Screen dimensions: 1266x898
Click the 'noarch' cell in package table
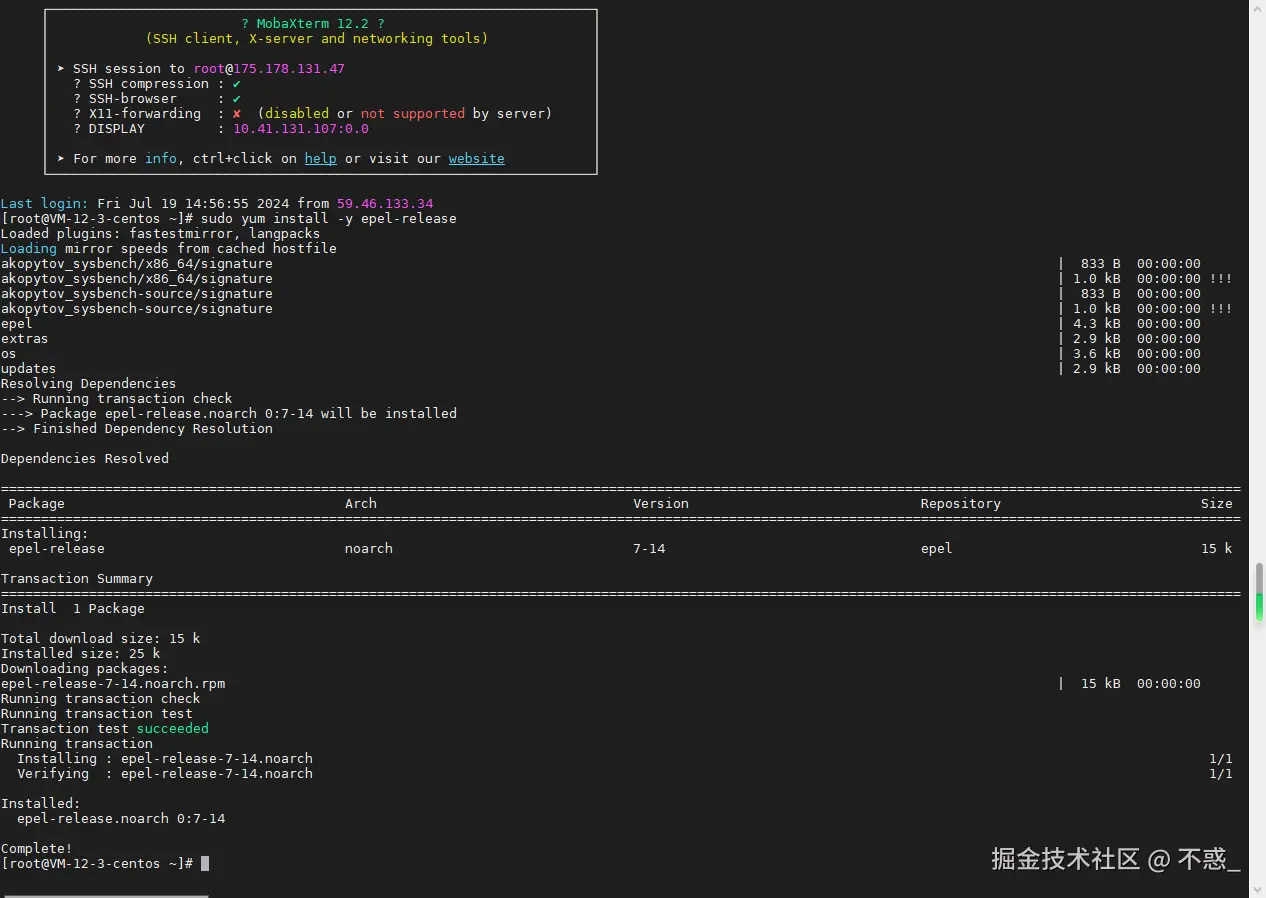369,548
